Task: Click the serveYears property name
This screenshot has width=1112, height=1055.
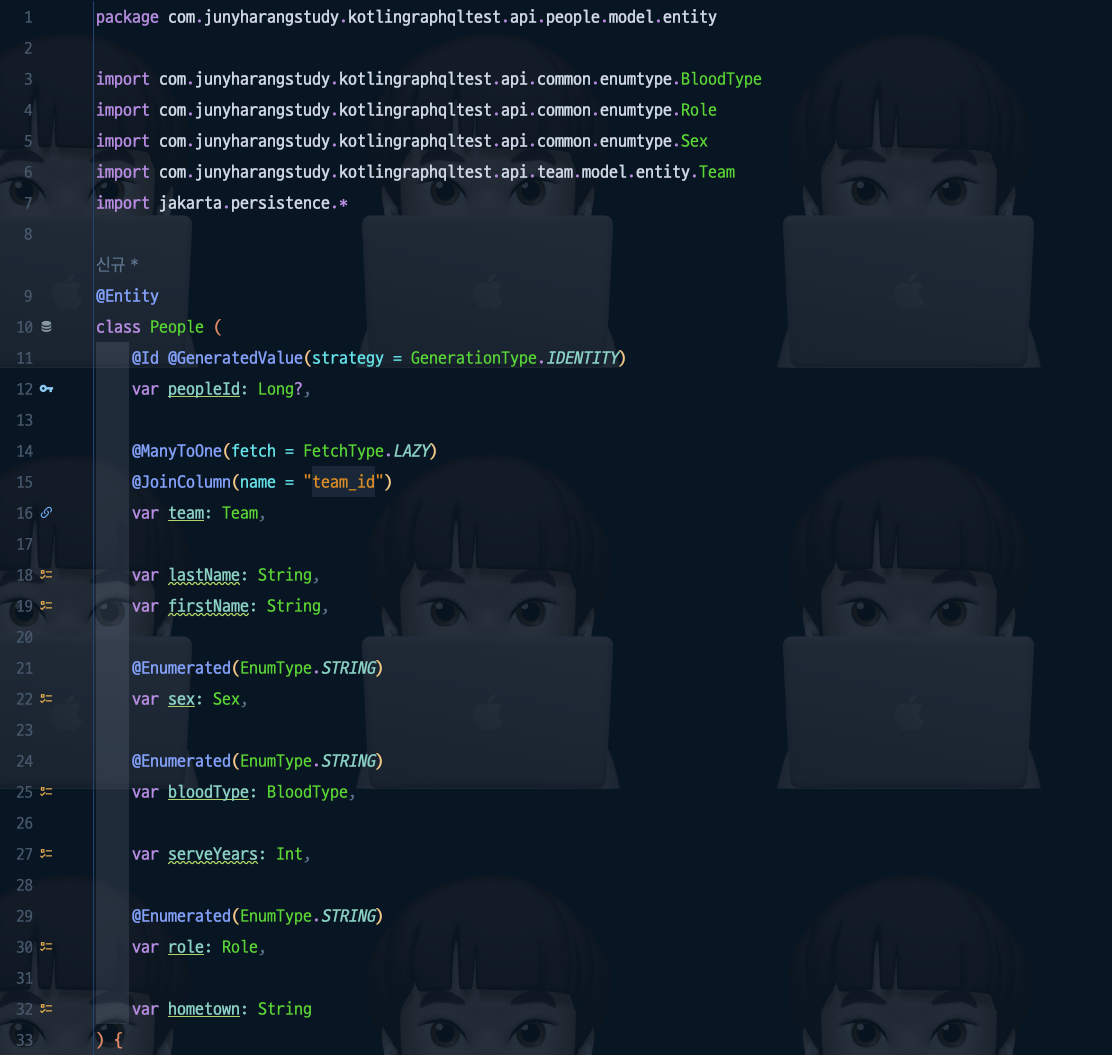Action: click(213, 854)
